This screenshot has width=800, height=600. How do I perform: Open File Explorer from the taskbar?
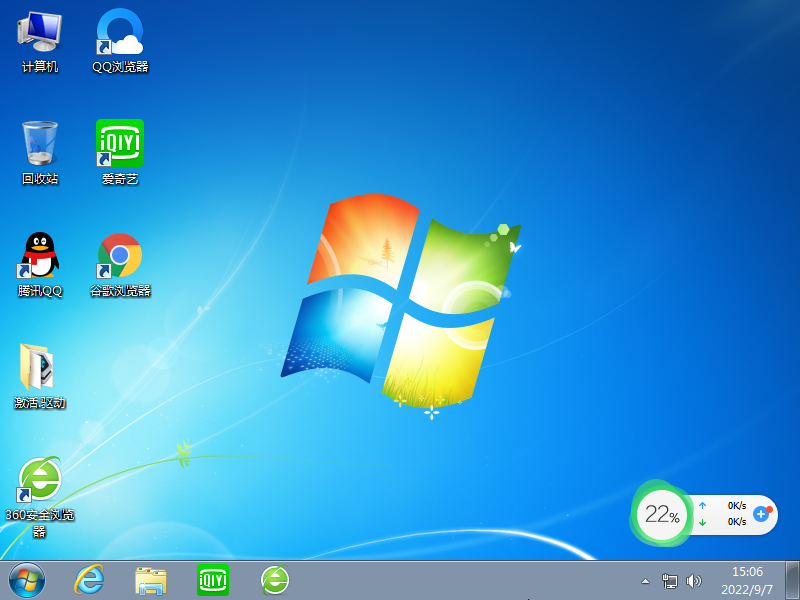click(x=151, y=580)
